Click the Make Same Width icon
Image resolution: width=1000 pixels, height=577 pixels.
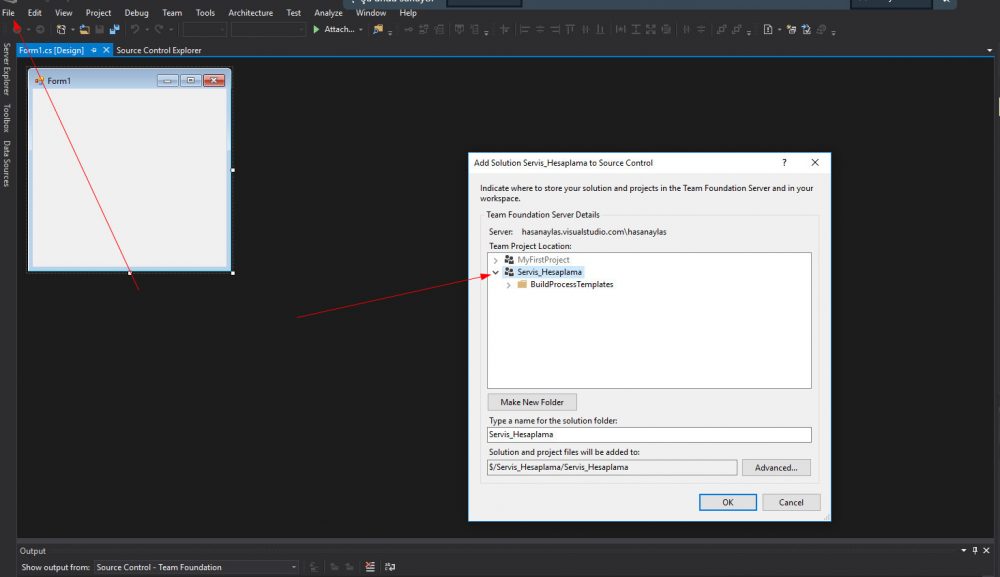pos(621,29)
